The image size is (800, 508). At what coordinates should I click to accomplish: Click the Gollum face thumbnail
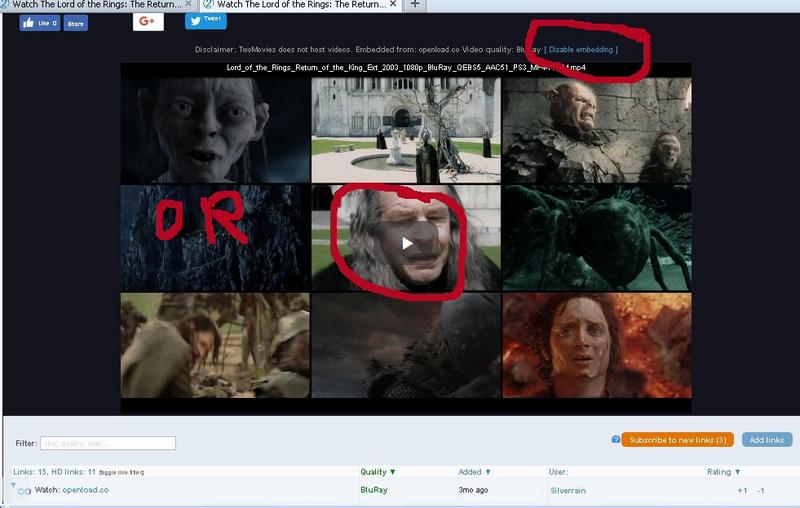tap(215, 130)
